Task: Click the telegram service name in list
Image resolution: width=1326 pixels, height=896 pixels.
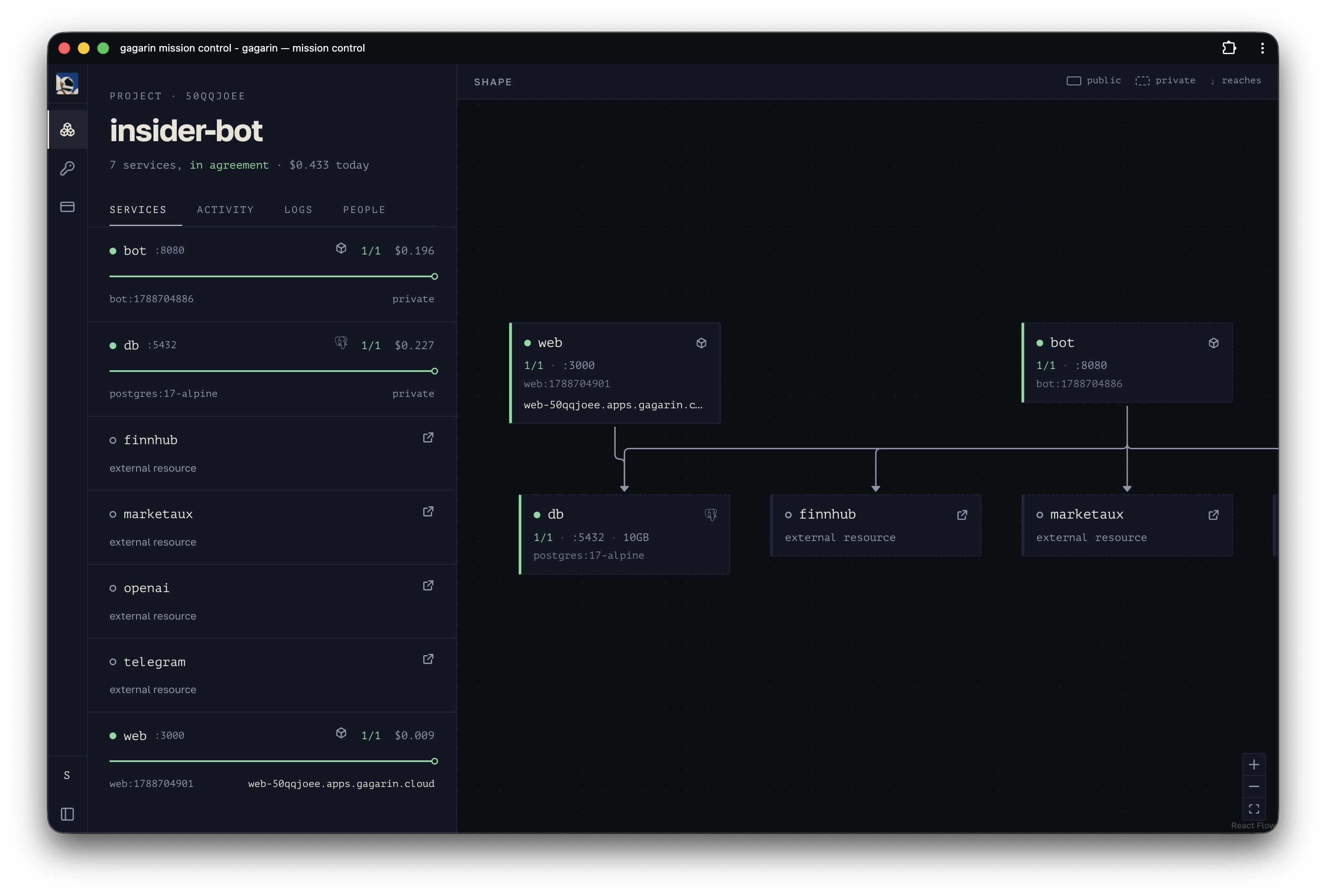Action: click(155, 662)
